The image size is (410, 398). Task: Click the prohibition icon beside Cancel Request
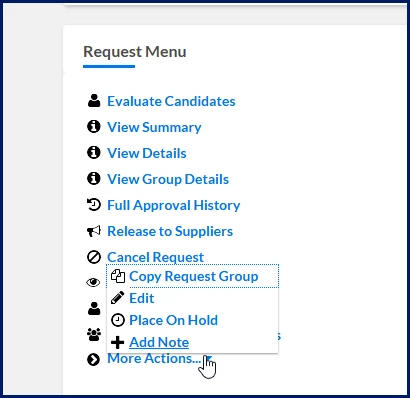click(x=94, y=257)
